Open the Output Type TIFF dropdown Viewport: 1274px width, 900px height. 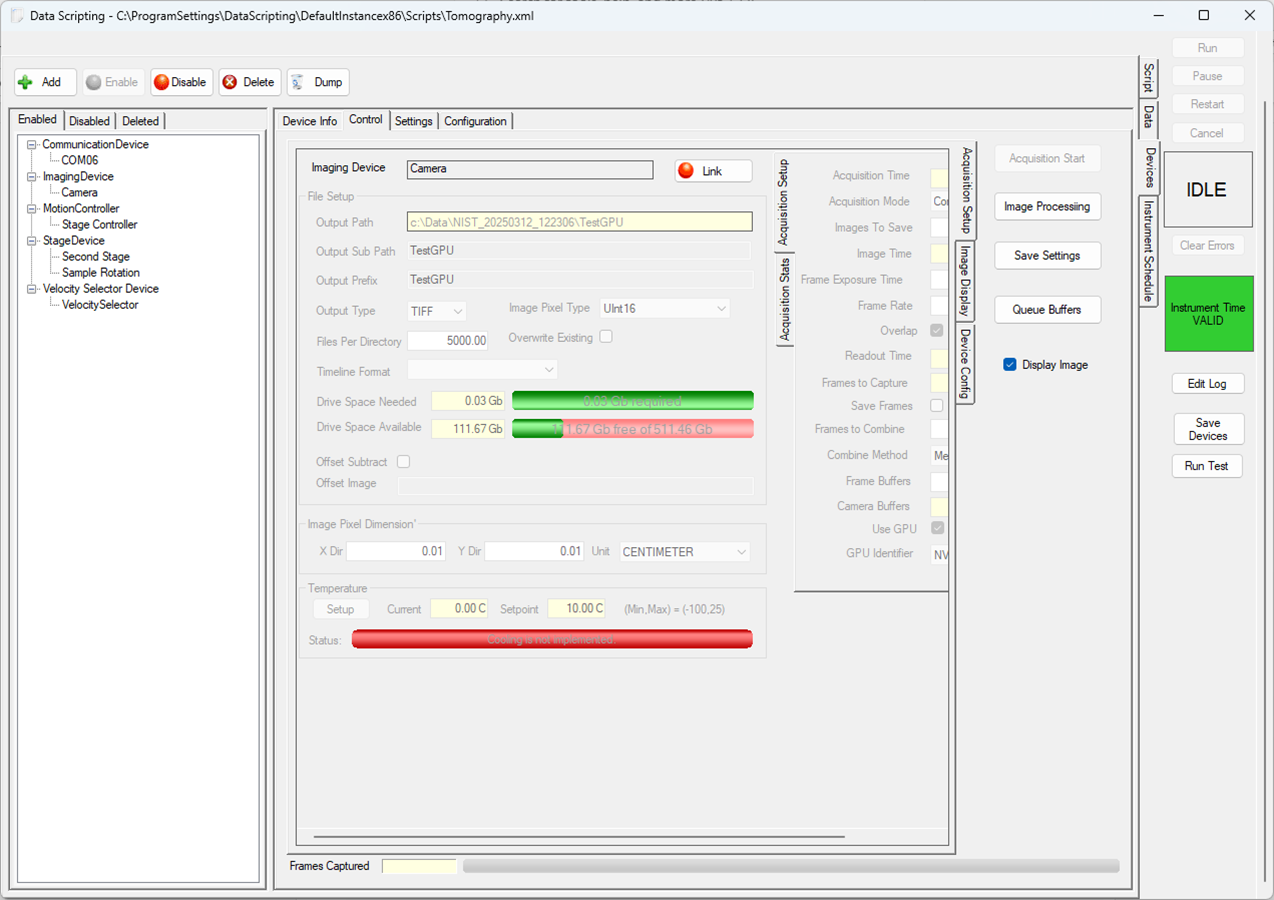click(437, 311)
